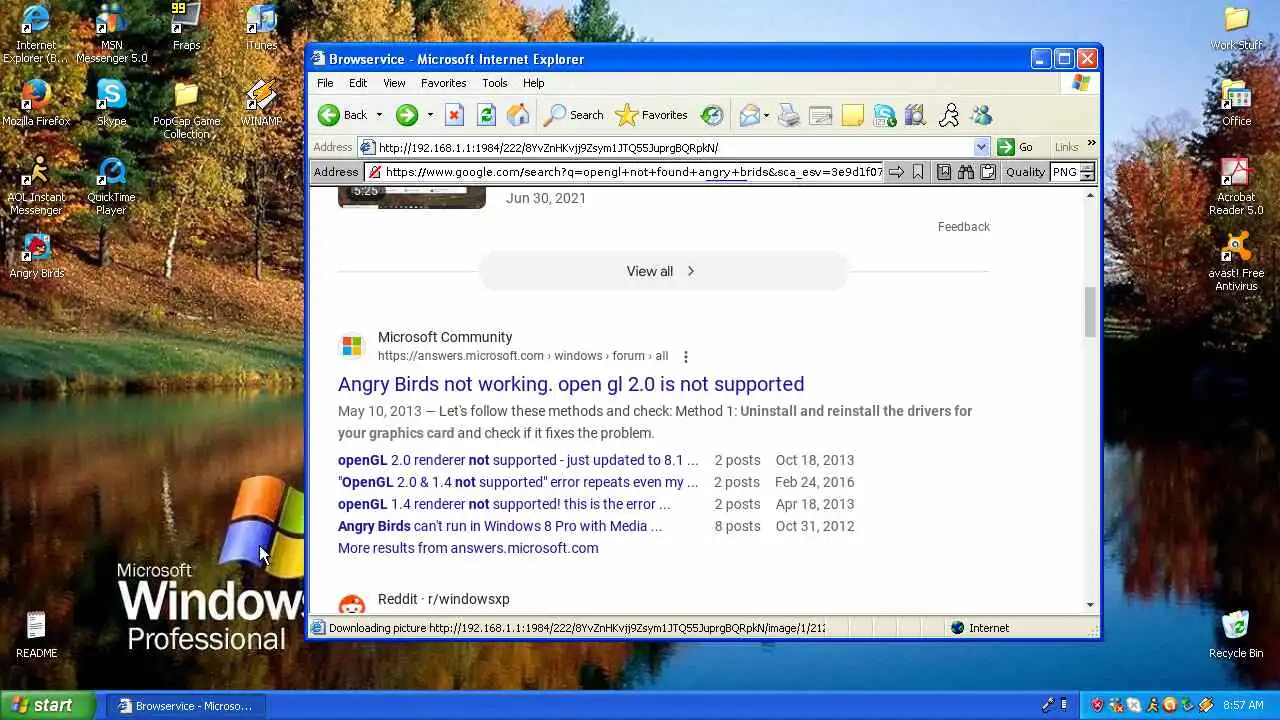Image resolution: width=1280 pixels, height=720 pixels.
Task: Click the Research books icon
Action: click(x=916, y=115)
